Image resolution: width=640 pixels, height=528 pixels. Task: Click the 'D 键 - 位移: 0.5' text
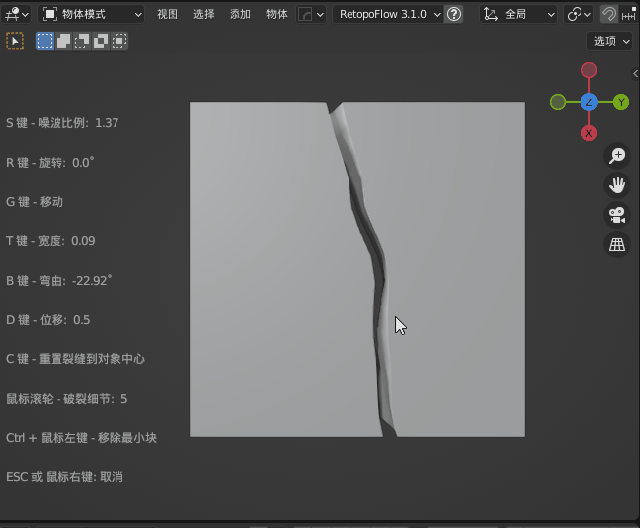click(48, 319)
